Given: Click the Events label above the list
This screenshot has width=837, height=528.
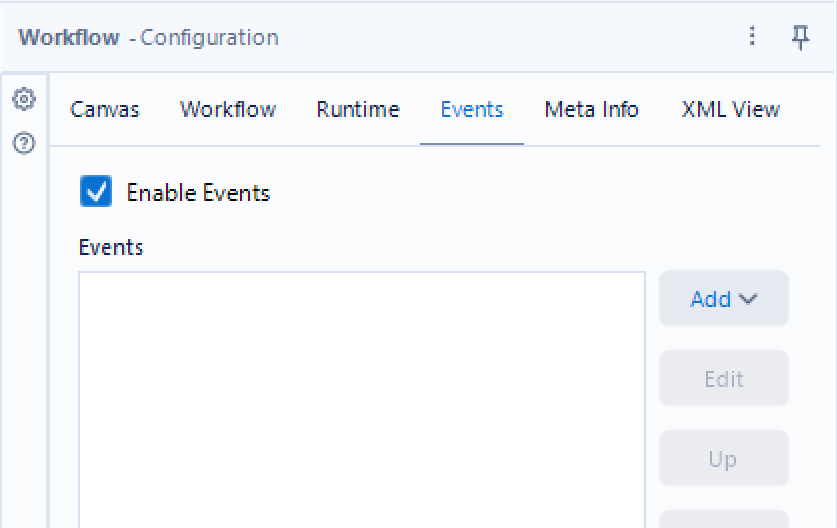Looking at the screenshot, I should 111,247.
